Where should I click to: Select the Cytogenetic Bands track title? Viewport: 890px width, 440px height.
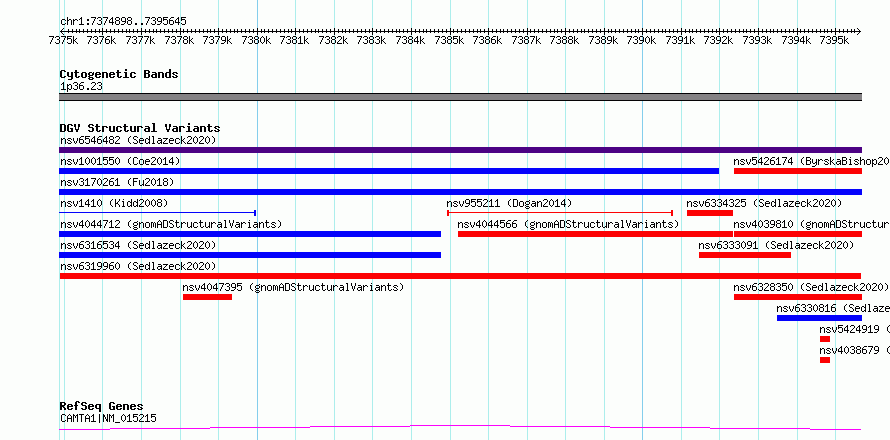pos(119,74)
